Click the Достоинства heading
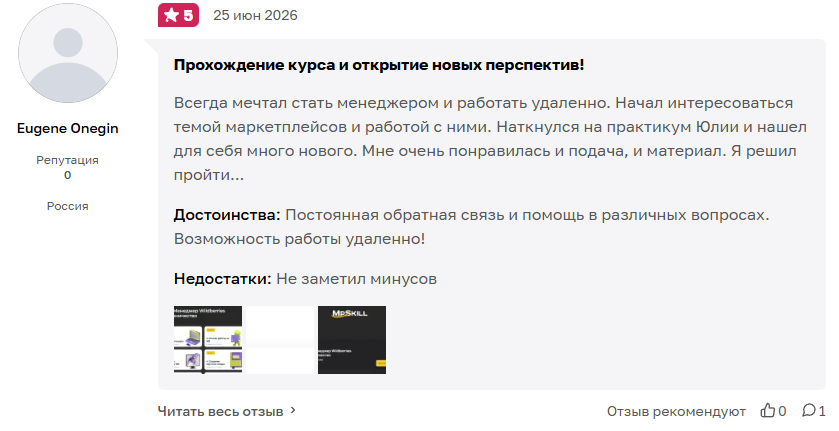839x431 pixels. (x=227, y=215)
